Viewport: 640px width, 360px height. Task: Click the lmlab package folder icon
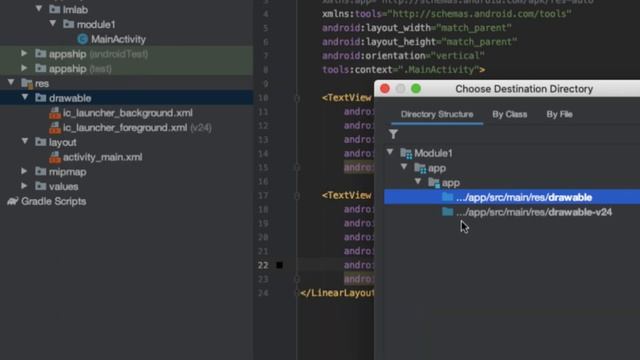pyautogui.click(x=55, y=9)
